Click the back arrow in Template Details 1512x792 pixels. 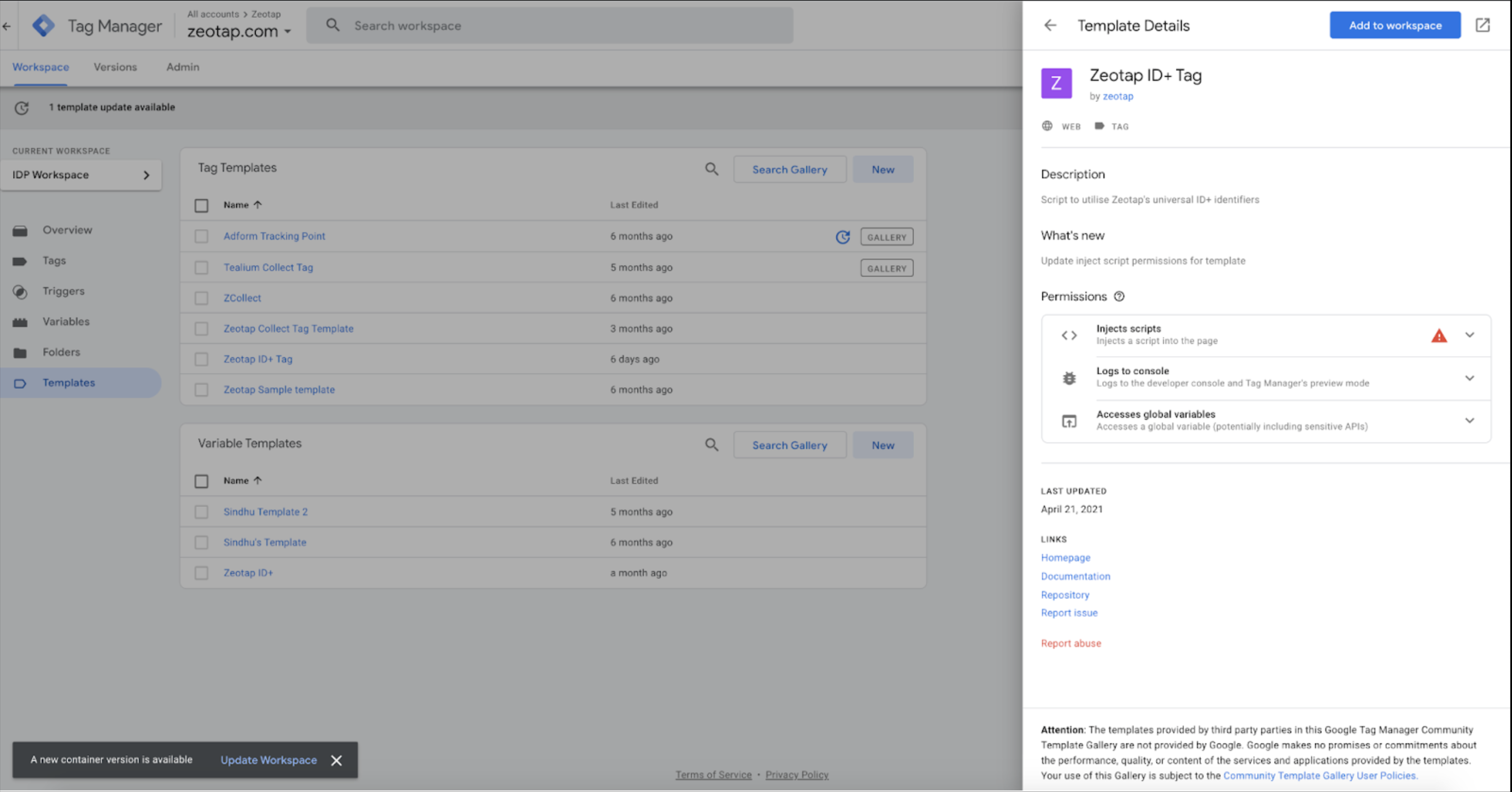pos(1050,25)
